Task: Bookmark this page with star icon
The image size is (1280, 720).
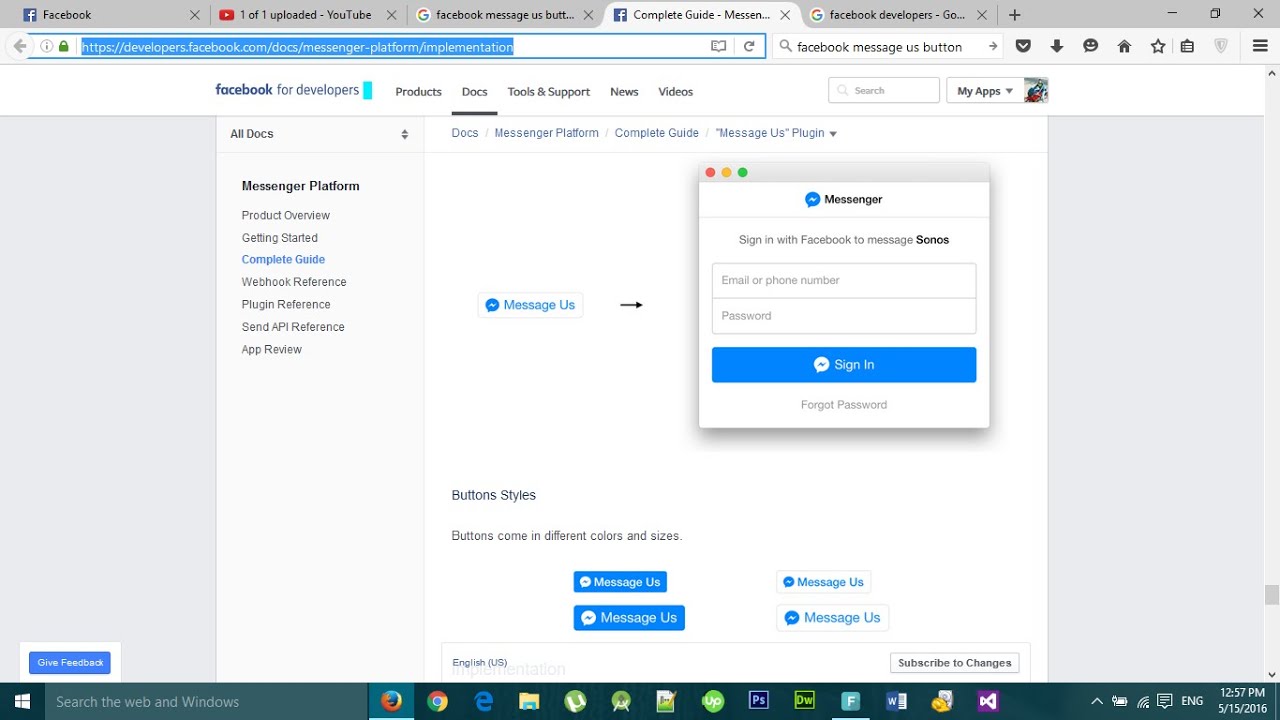Action: pyautogui.click(x=1158, y=46)
